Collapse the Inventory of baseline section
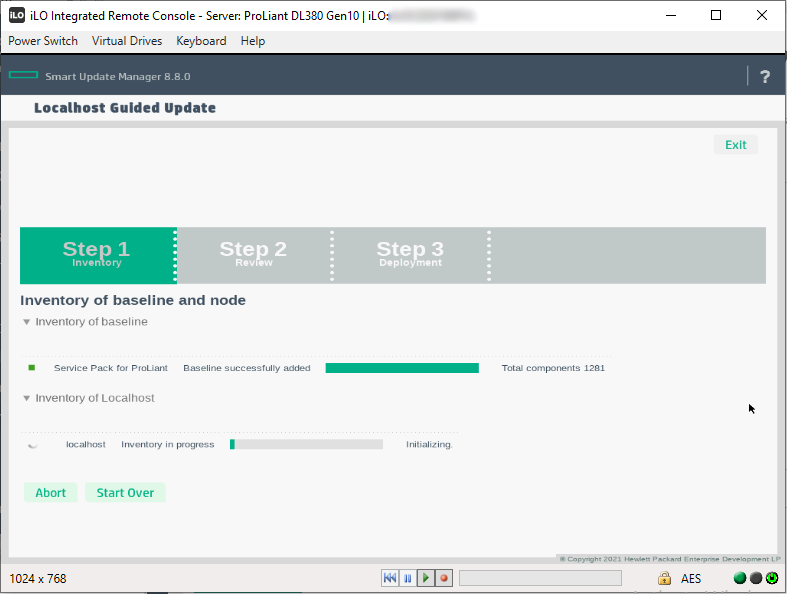Viewport: 787px width, 594px height. pos(27,322)
